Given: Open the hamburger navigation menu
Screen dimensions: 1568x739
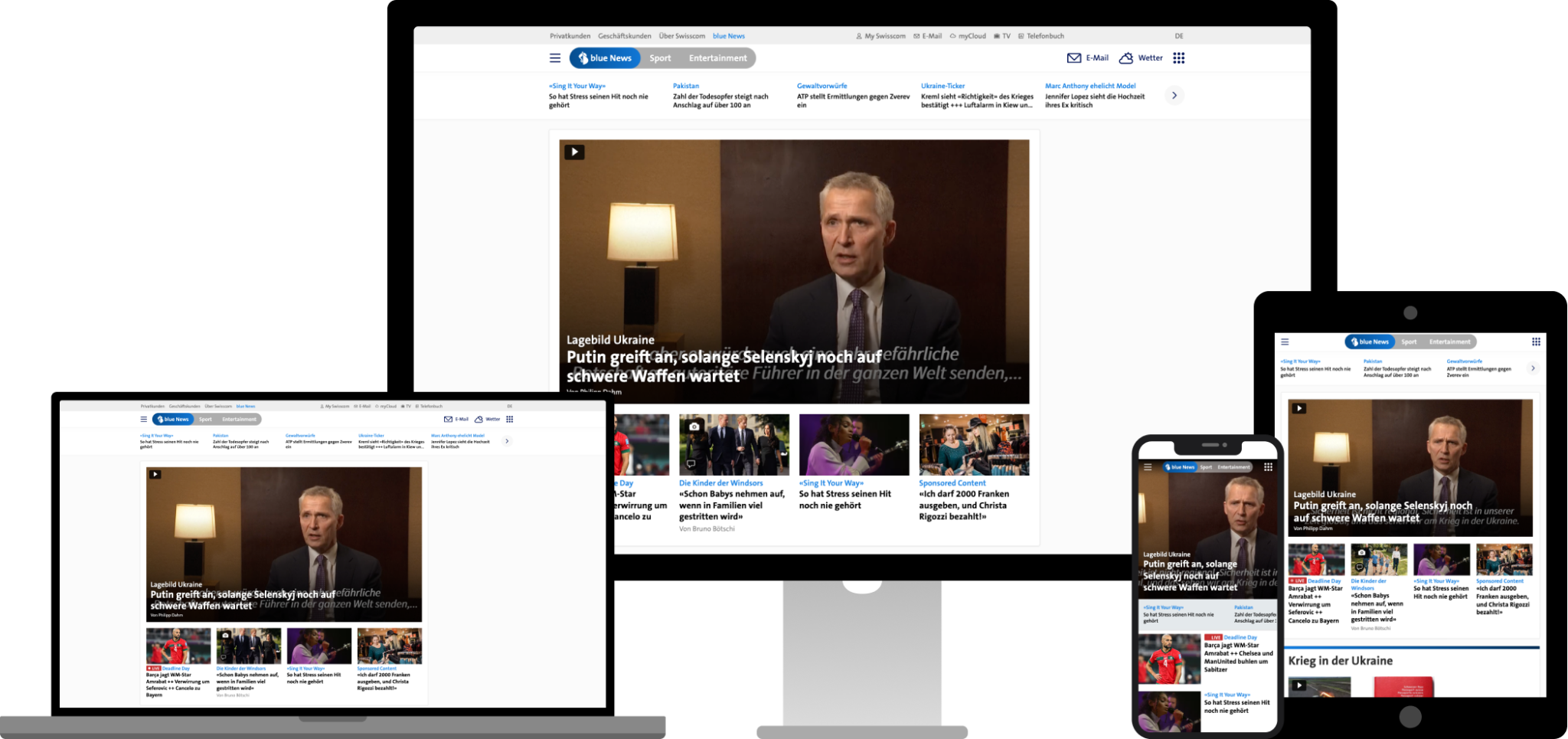Looking at the screenshot, I should pyautogui.click(x=554, y=57).
